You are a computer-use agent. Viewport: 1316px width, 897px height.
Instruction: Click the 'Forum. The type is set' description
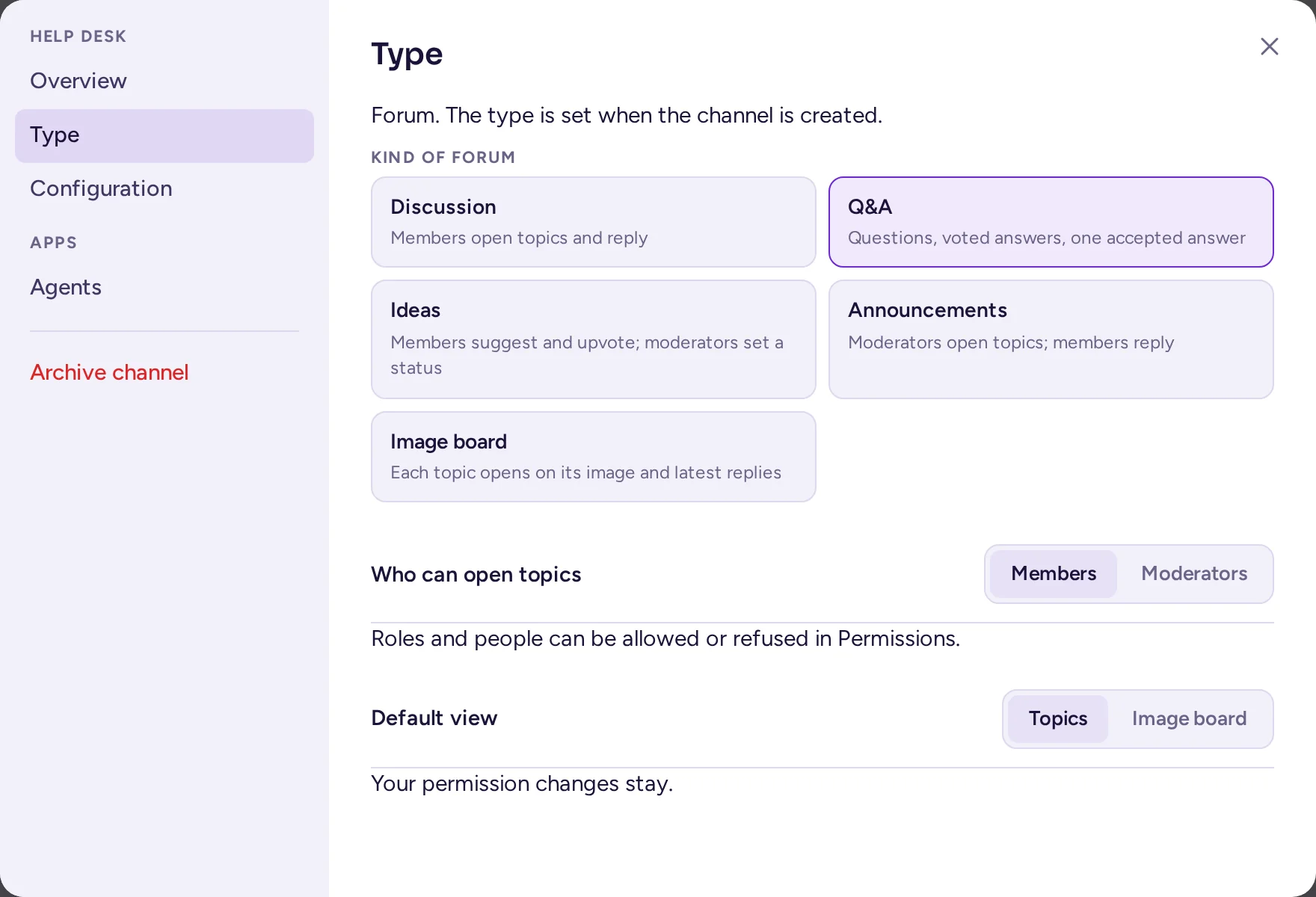coord(627,115)
